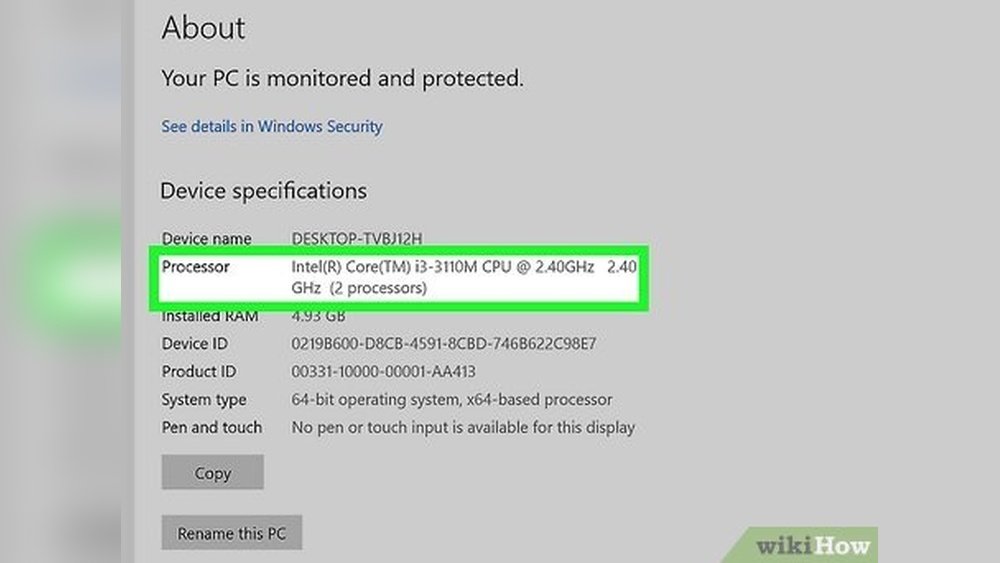This screenshot has width=1000, height=563.
Task: Click the 64-bit operating system text
Action: pyautogui.click(x=451, y=400)
